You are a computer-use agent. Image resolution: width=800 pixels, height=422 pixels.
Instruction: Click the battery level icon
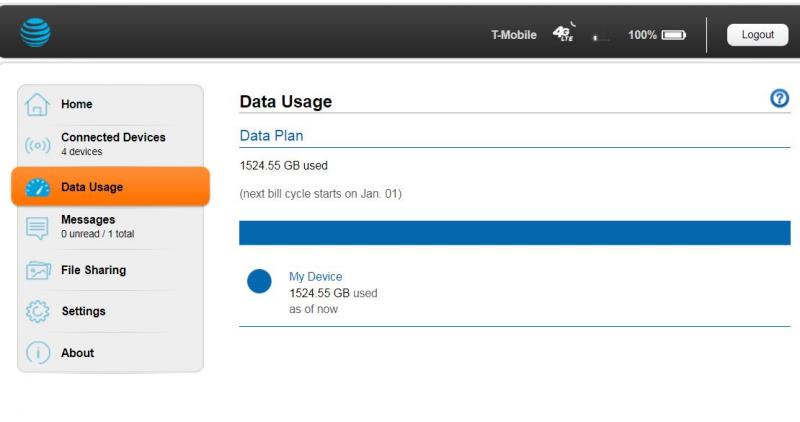coord(673,35)
